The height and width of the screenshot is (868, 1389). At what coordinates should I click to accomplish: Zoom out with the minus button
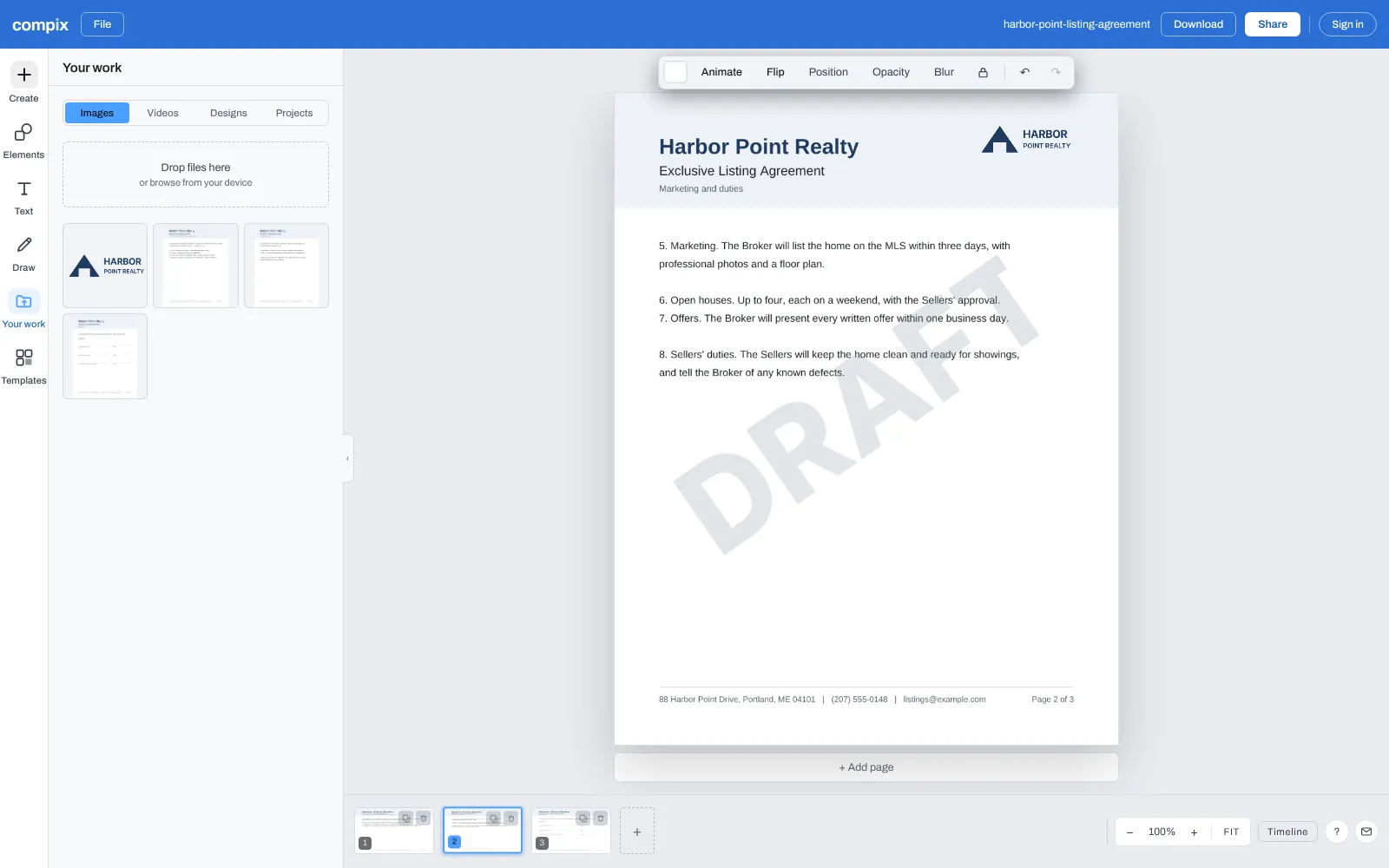click(x=1129, y=832)
